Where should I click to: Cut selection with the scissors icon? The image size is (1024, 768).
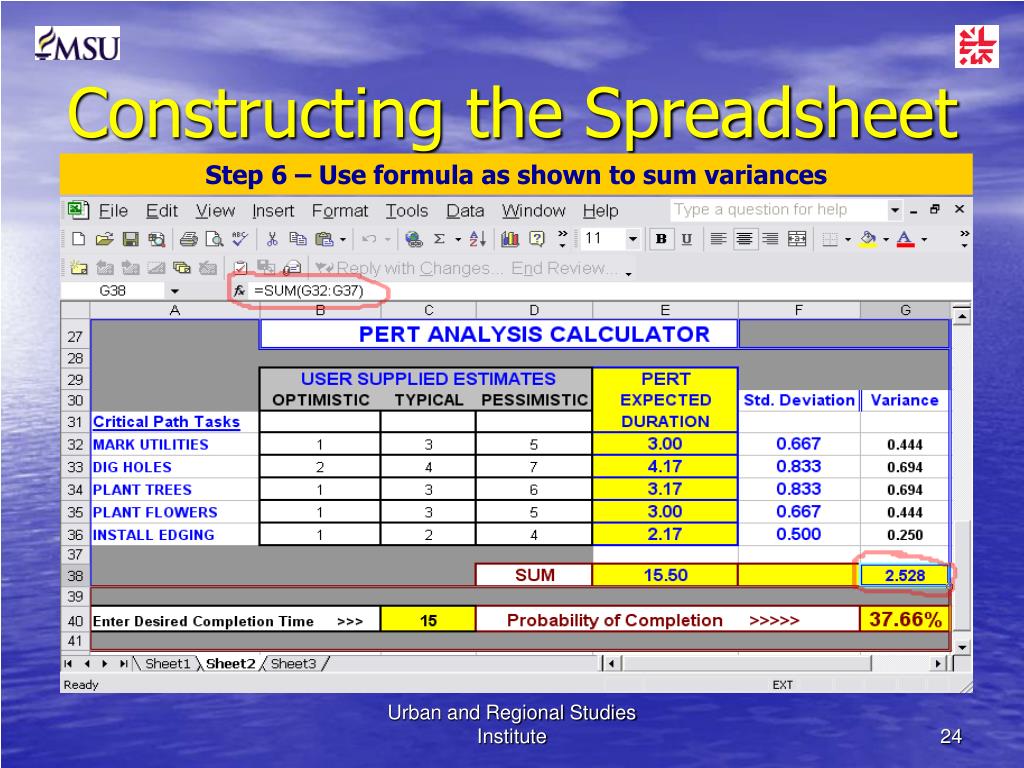[x=272, y=239]
